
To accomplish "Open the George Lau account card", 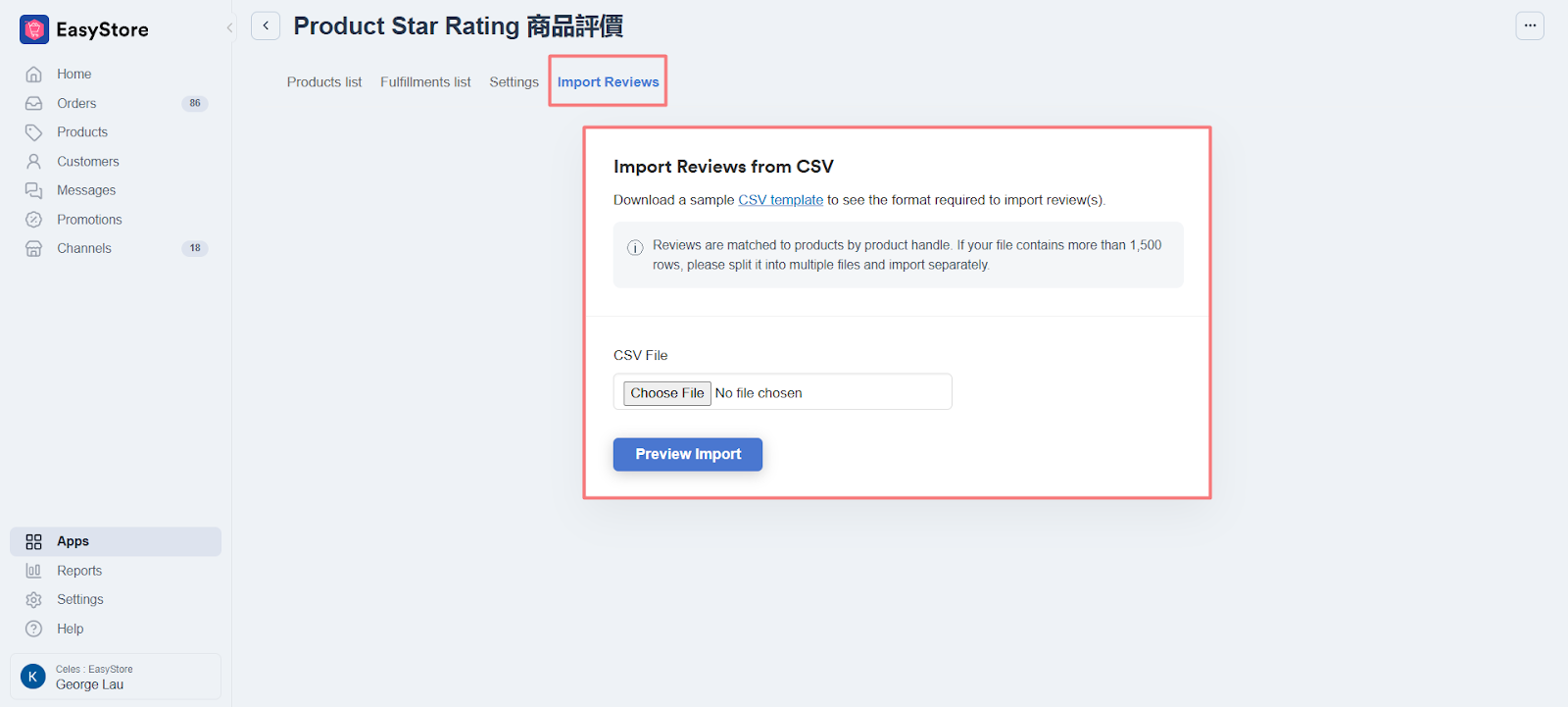I will point(116,677).
